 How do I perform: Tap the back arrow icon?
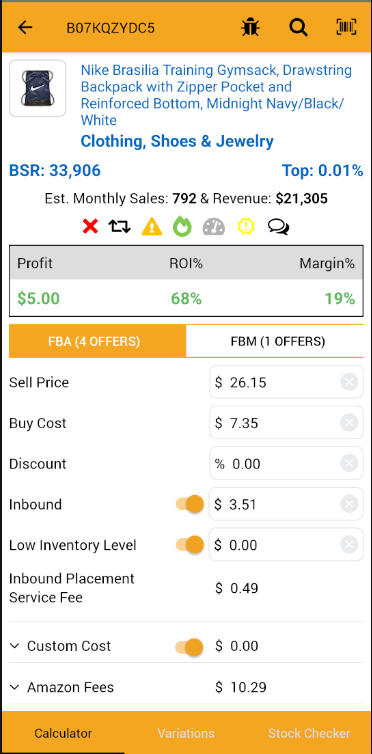(25, 27)
